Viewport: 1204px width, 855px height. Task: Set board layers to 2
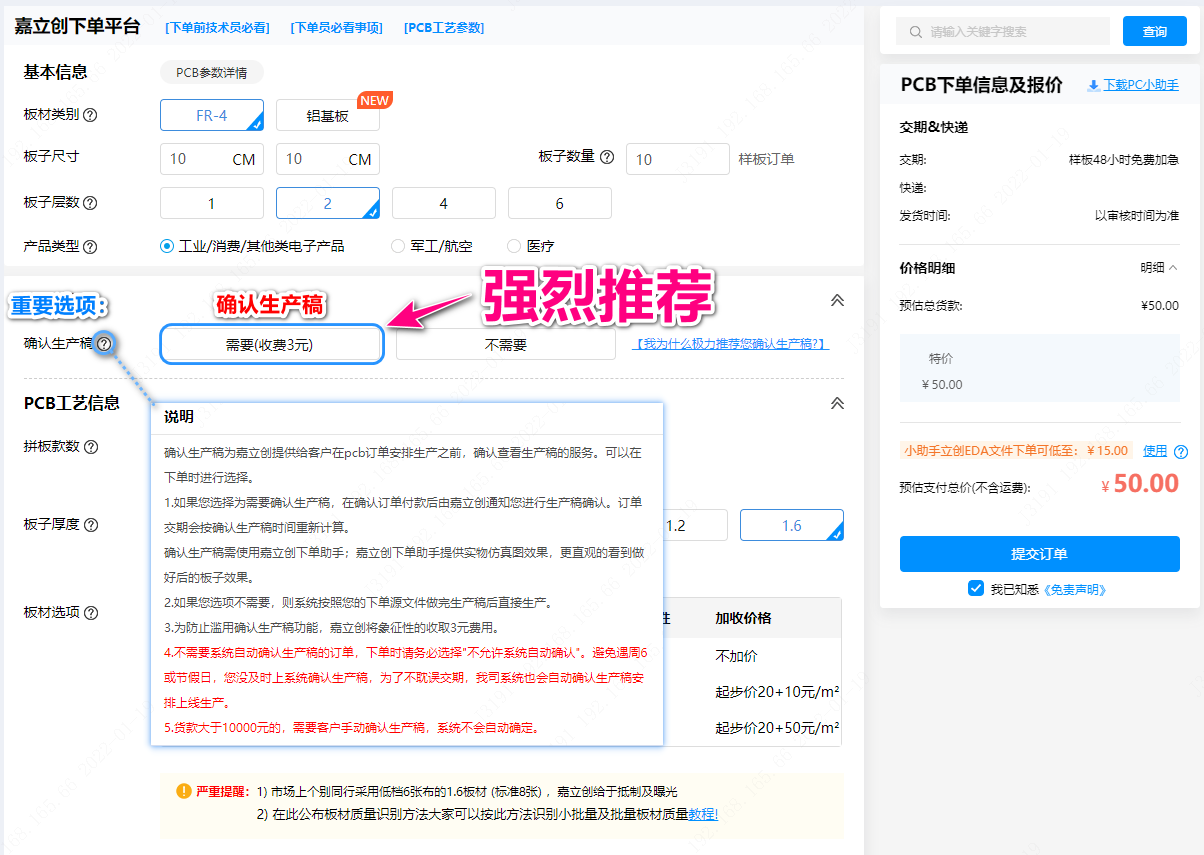328,203
